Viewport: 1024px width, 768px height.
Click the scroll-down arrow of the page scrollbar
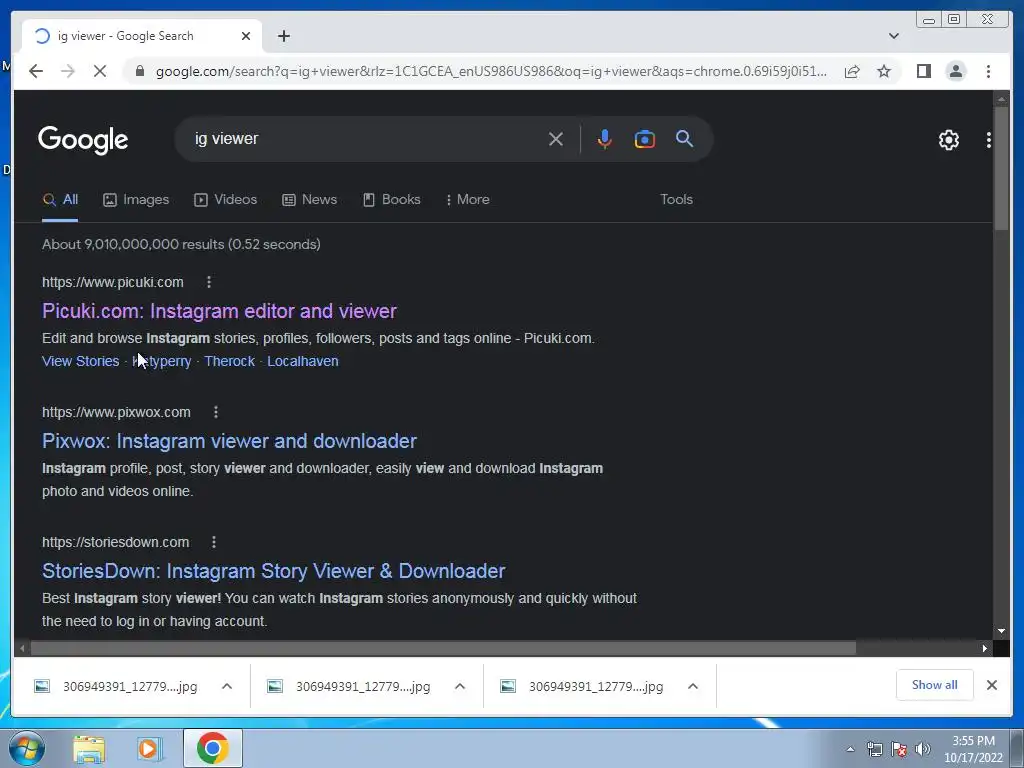pyautogui.click(x=1001, y=631)
